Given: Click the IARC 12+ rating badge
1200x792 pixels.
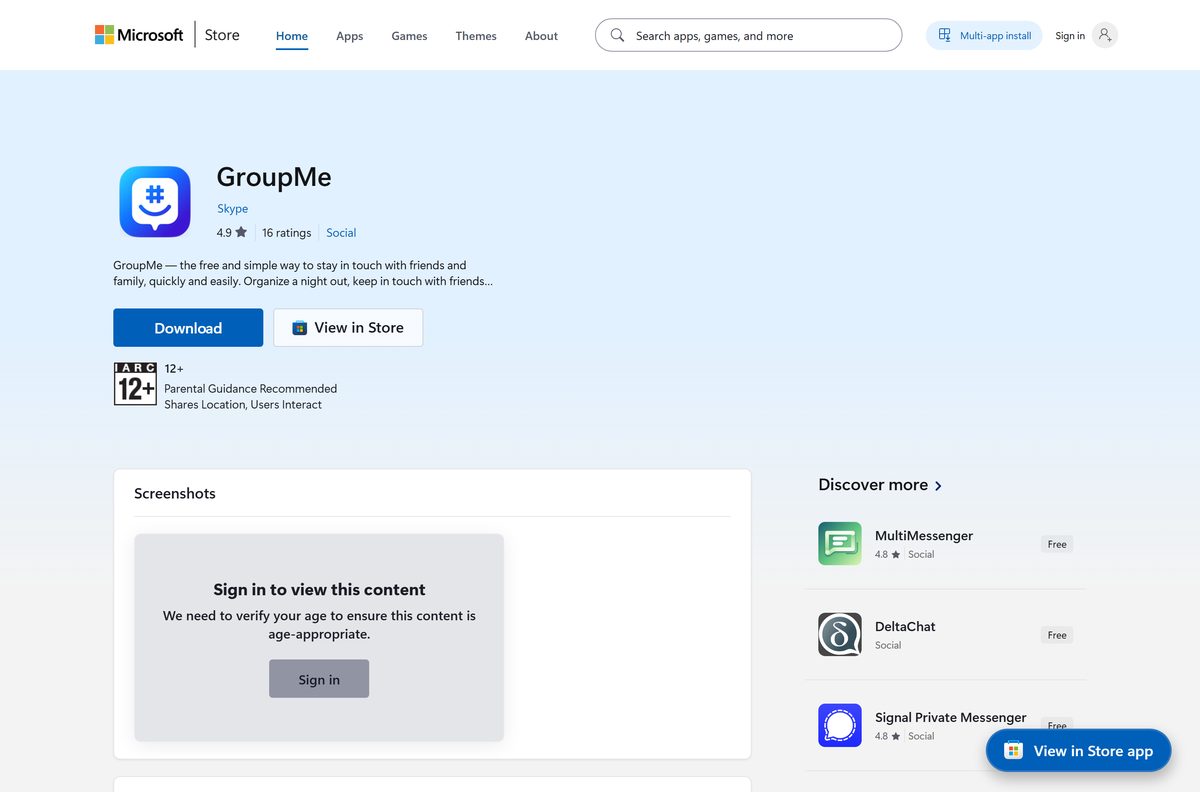Looking at the screenshot, I should point(135,384).
